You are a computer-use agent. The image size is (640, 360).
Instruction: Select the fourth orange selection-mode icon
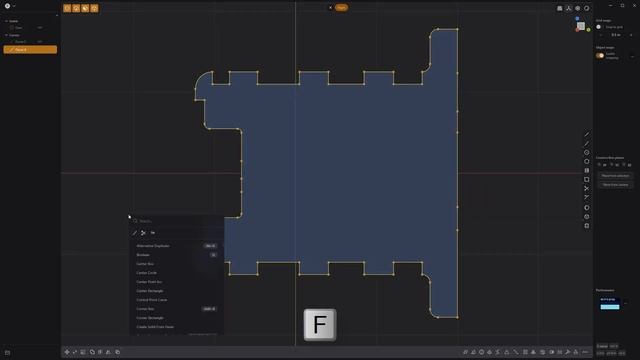tap(94, 8)
